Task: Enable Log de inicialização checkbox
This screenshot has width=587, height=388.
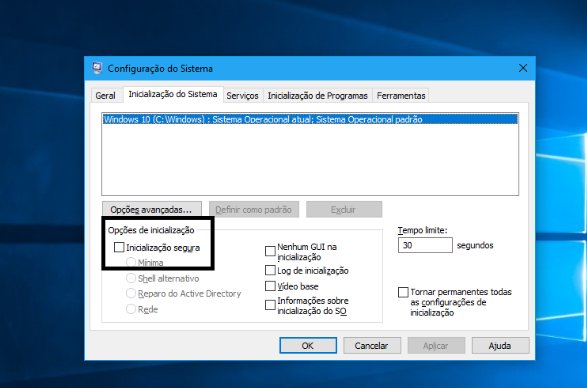Action: (x=270, y=270)
